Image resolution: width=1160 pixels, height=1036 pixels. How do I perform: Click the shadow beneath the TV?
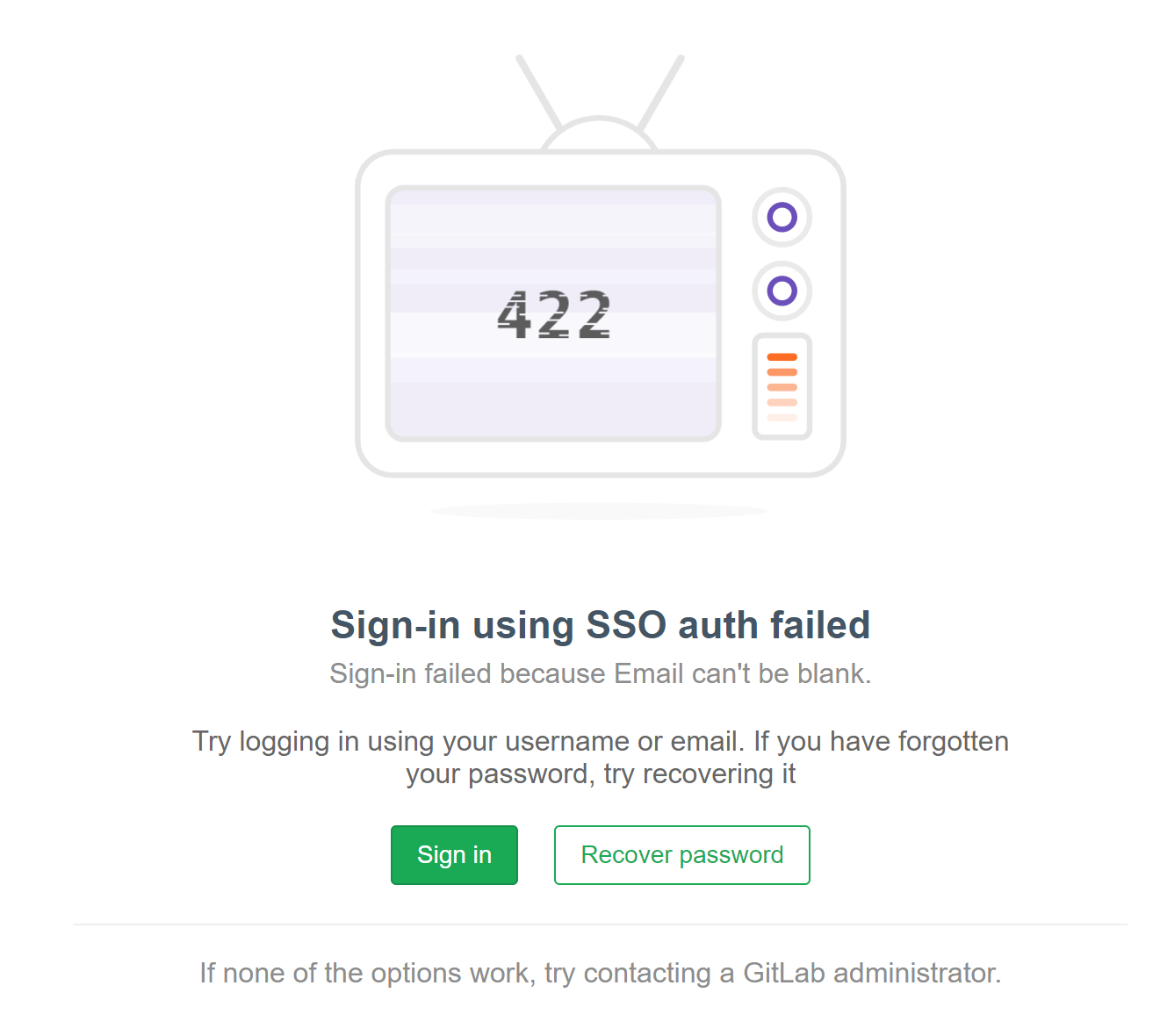[x=598, y=511]
